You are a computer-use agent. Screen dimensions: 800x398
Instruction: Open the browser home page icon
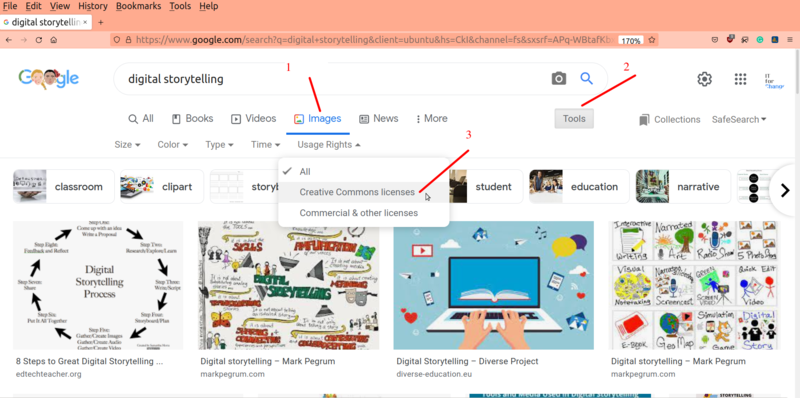click(x=54, y=40)
